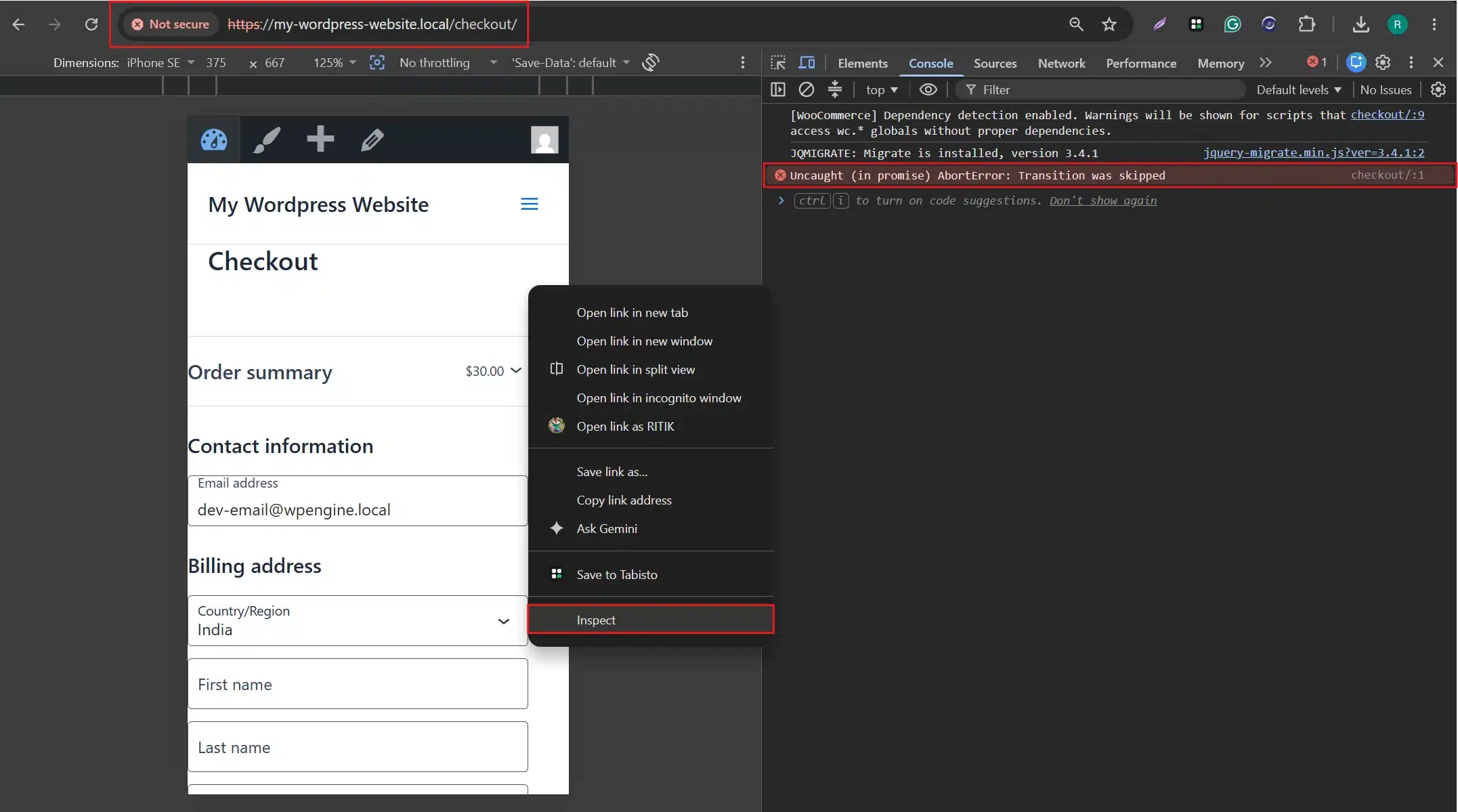Switch to the Performance tab

point(1140,63)
